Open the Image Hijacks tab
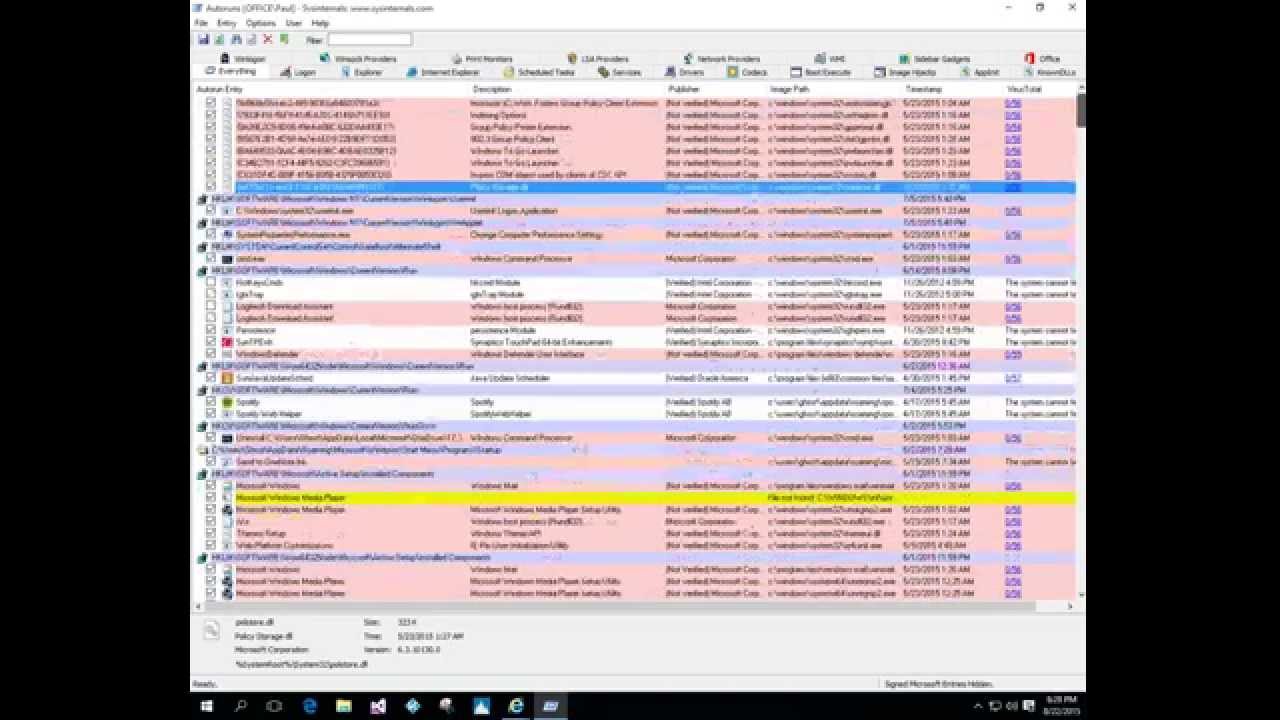This screenshot has width=1280, height=720. point(906,72)
